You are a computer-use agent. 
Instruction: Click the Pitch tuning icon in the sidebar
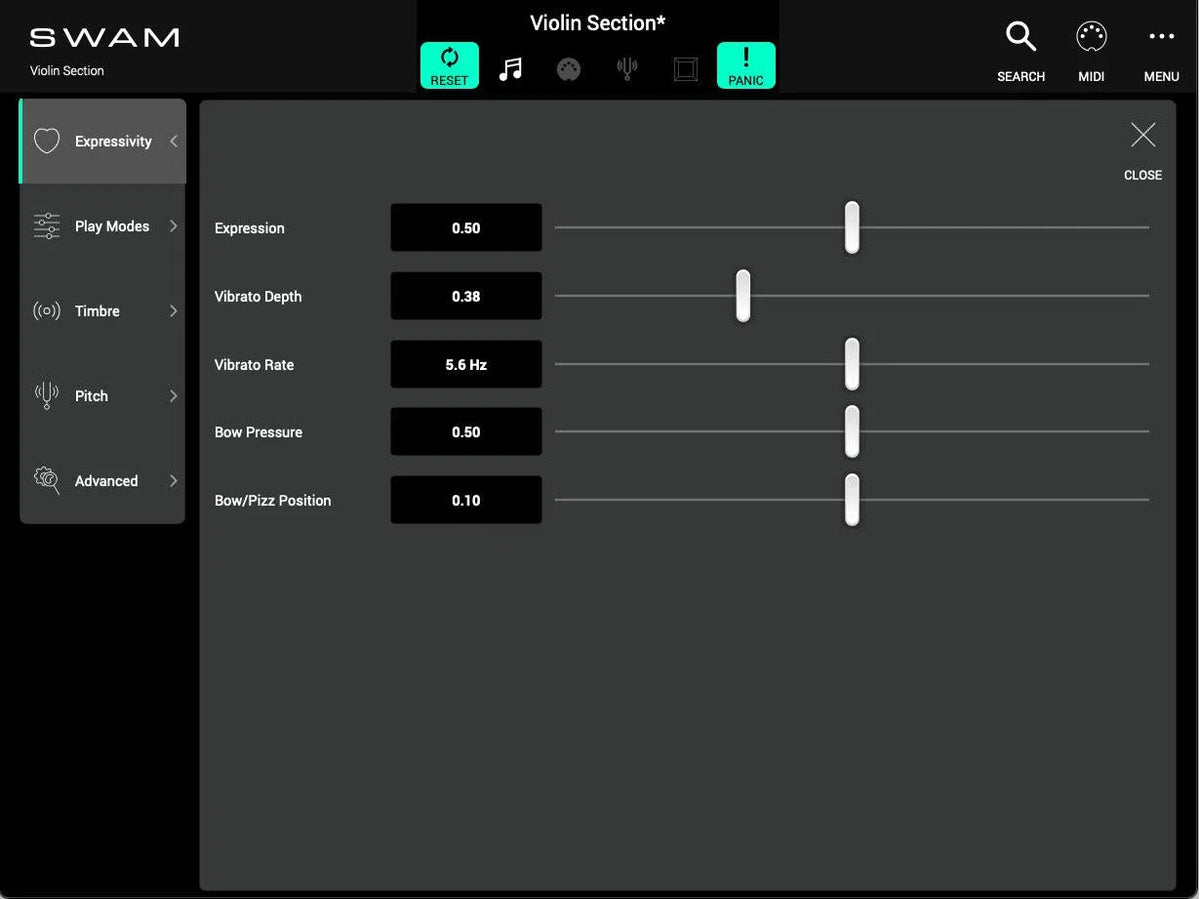(x=46, y=395)
